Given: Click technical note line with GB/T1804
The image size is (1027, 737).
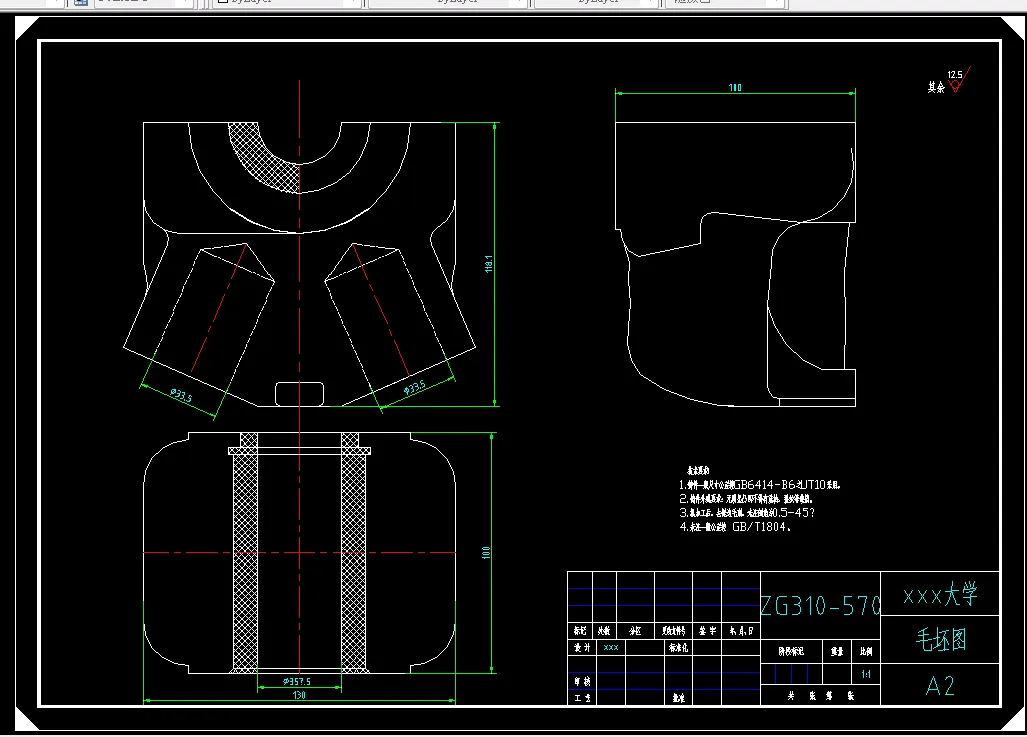Looking at the screenshot, I should pyautogui.click(x=735, y=527).
